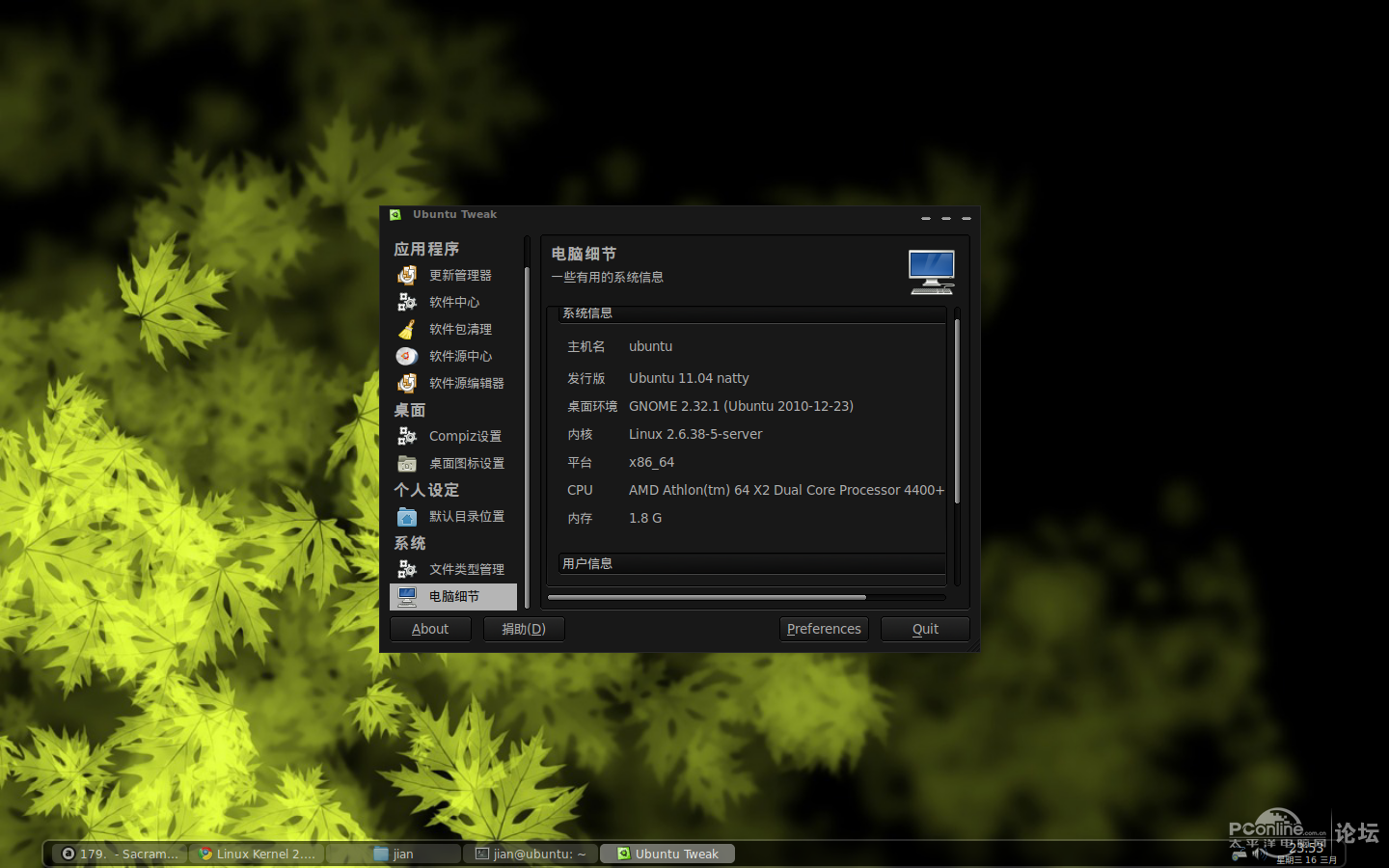
Task: Switch to 'jian@ubuntu: ~' terminal taskbar item
Action: click(x=531, y=854)
